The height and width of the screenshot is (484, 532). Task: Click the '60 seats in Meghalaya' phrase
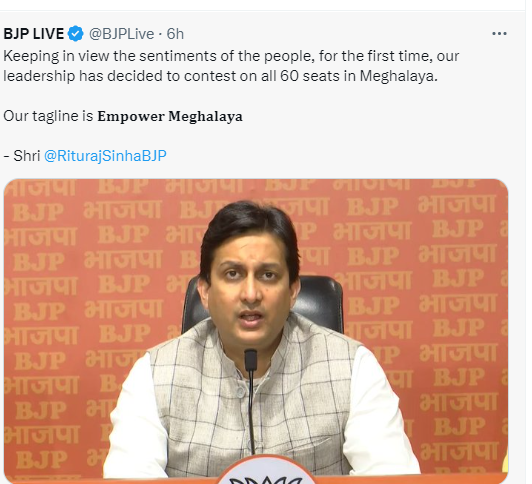[359, 76]
